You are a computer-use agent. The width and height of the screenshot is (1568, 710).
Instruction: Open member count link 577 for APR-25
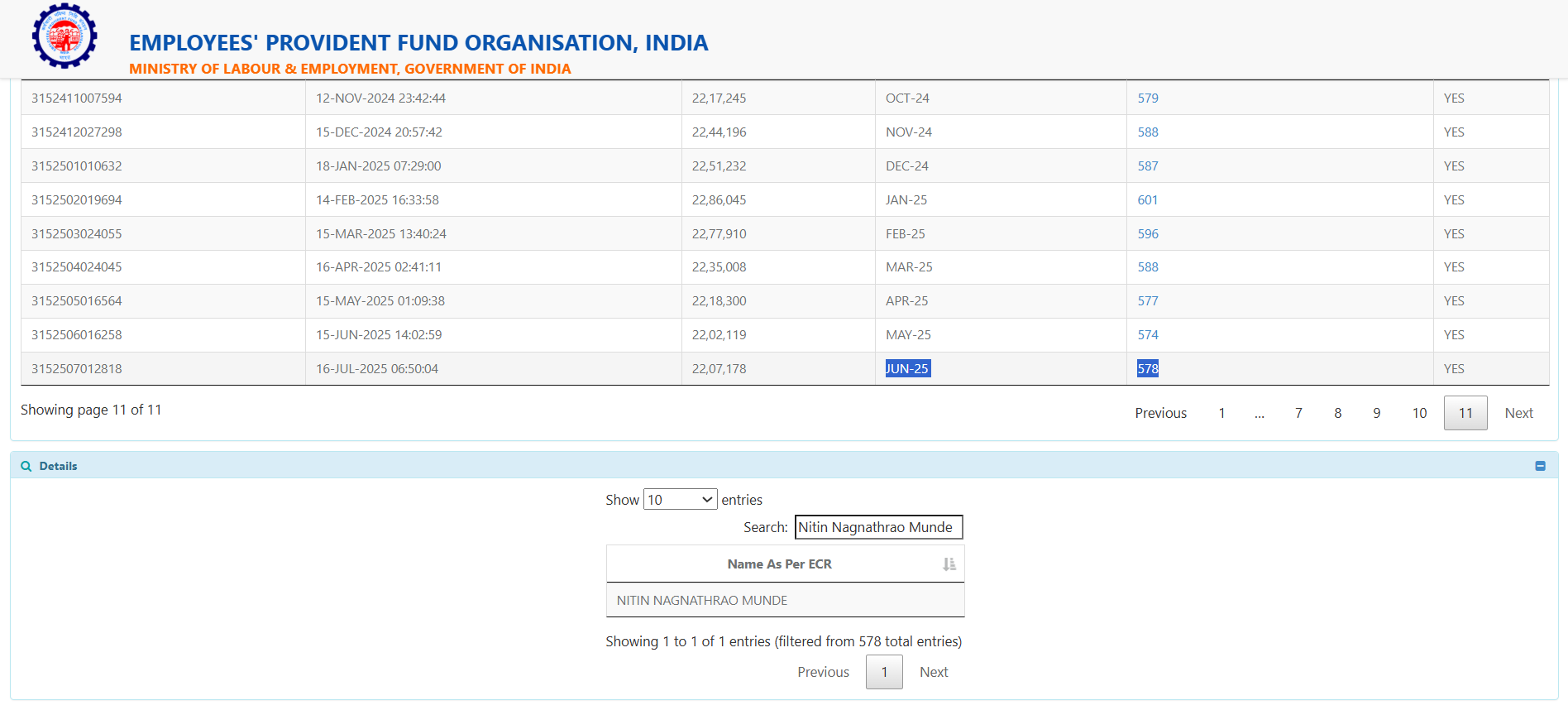[x=1147, y=301]
